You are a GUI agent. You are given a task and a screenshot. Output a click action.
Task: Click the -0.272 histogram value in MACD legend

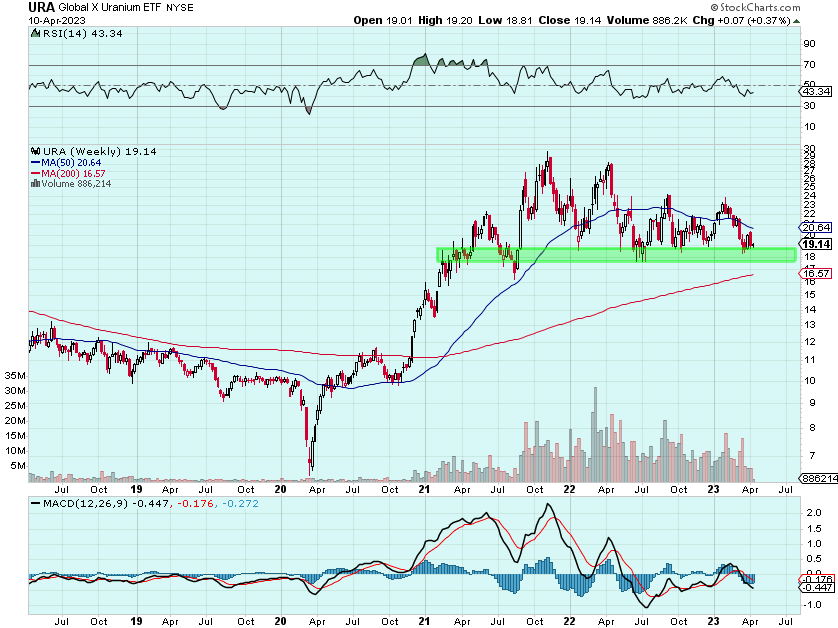(x=240, y=503)
